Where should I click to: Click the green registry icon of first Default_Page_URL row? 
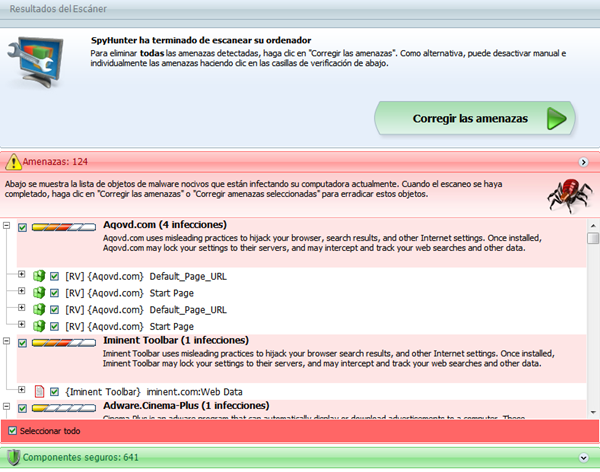coord(39,276)
